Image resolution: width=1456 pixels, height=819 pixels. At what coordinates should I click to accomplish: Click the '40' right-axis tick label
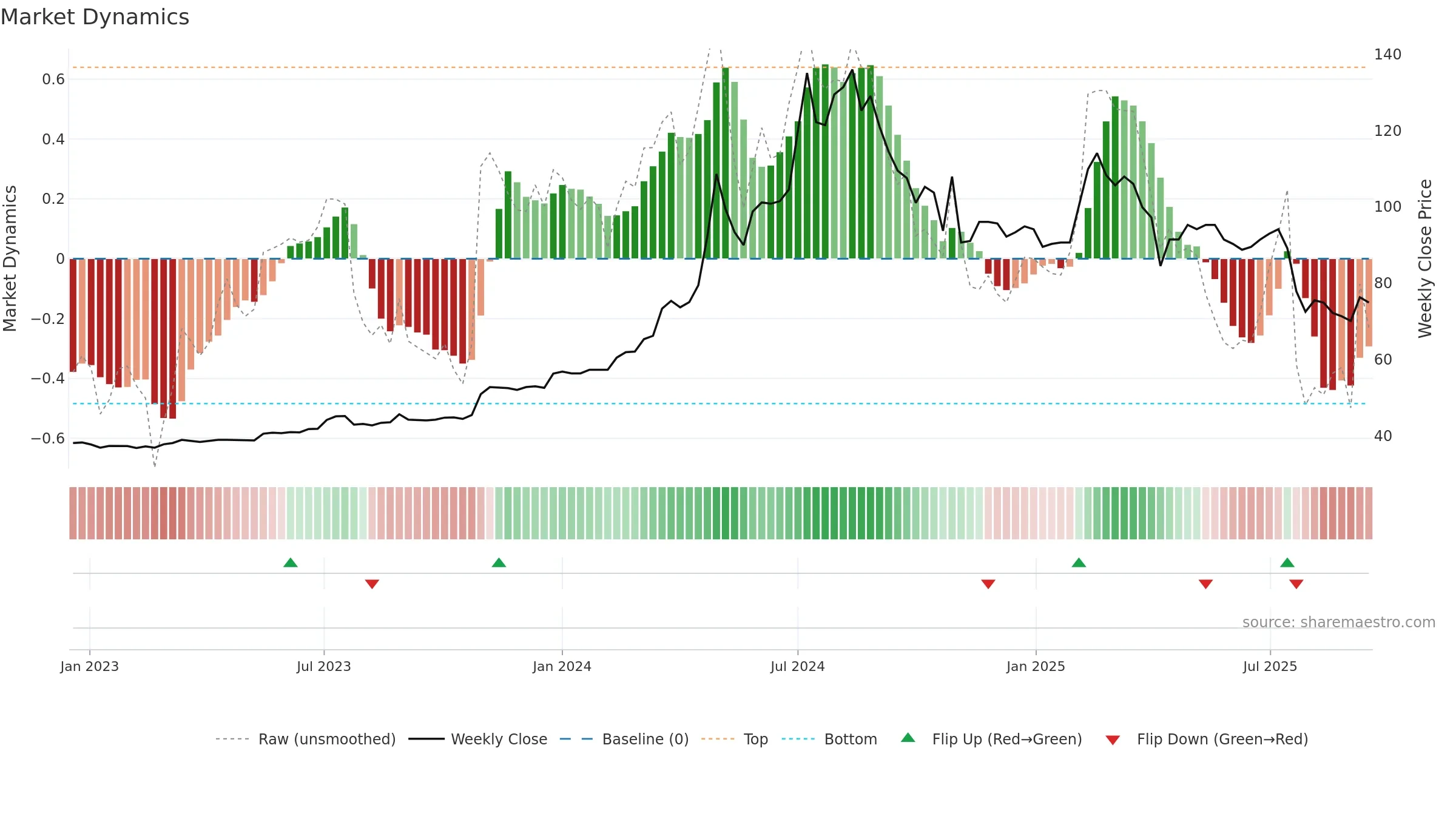(1383, 436)
